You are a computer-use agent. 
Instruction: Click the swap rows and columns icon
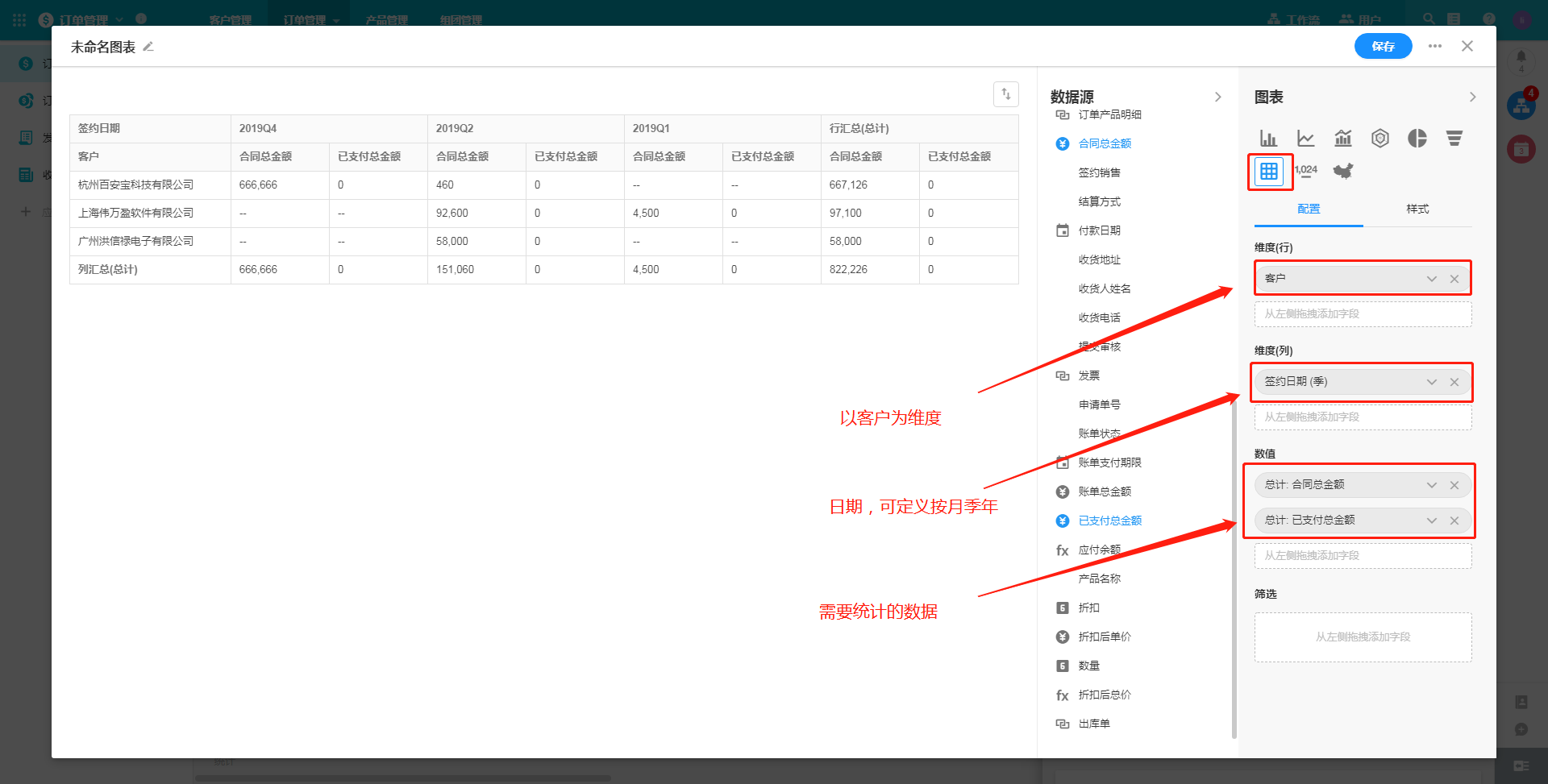(1005, 94)
